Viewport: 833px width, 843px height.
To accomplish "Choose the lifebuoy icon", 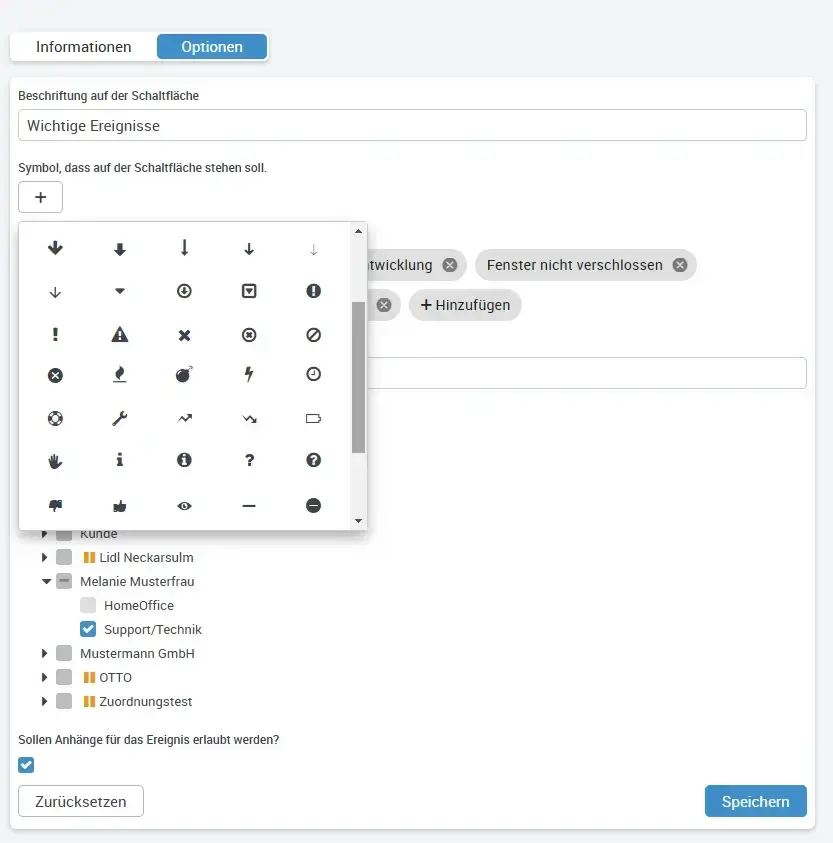I will pyautogui.click(x=55, y=418).
